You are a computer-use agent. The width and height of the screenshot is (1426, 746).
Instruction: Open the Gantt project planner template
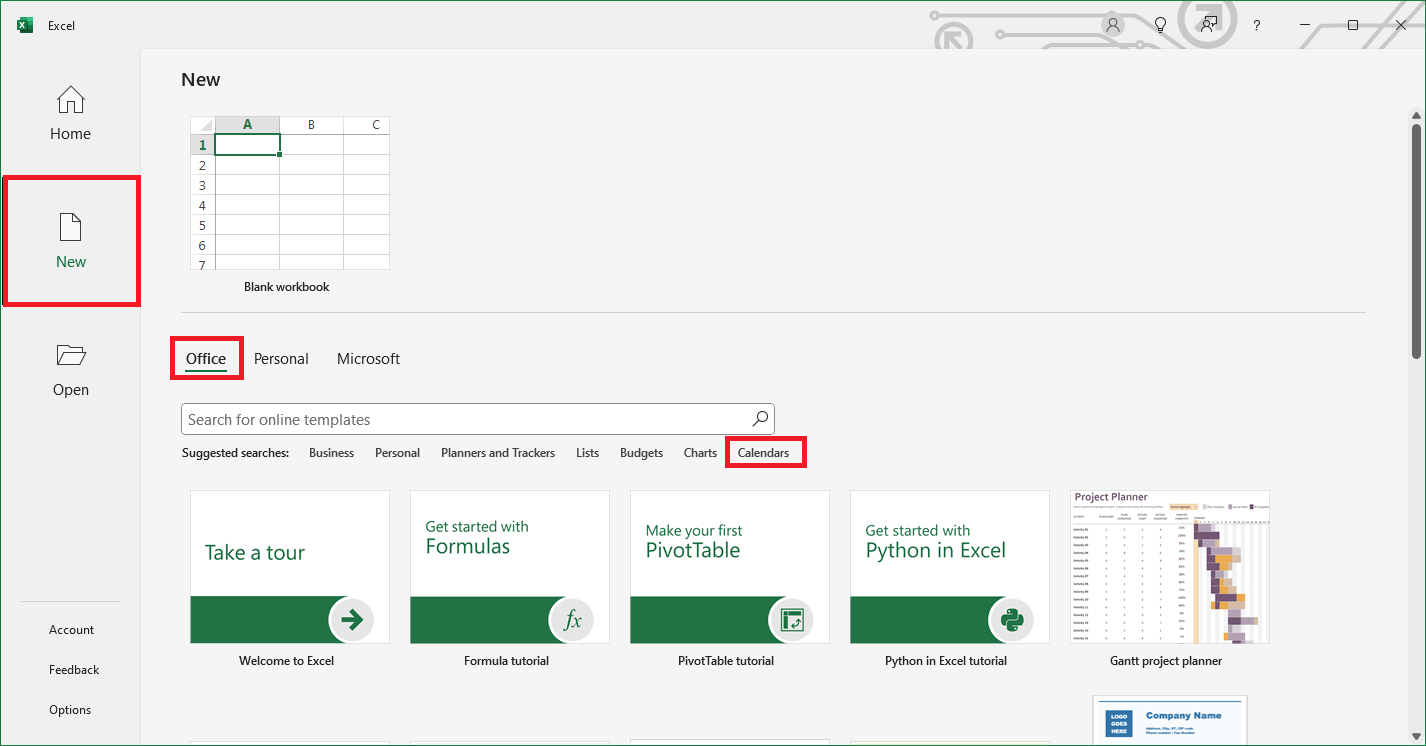pos(1170,567)
